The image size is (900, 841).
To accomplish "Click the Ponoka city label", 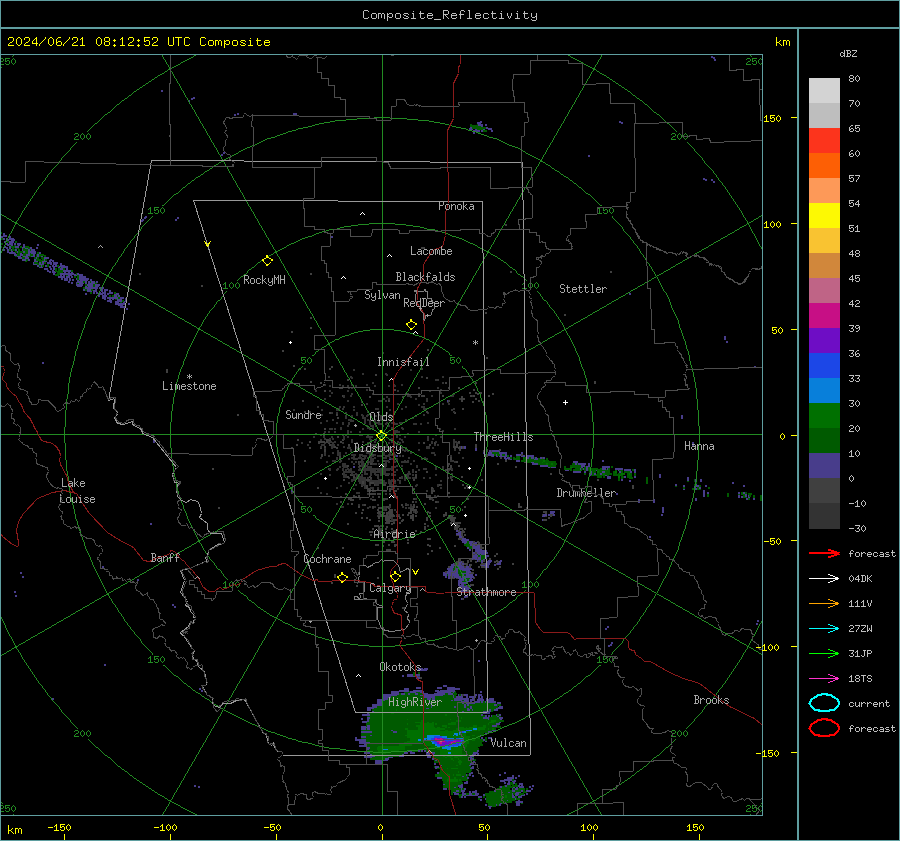I will (x=456, y=206).
